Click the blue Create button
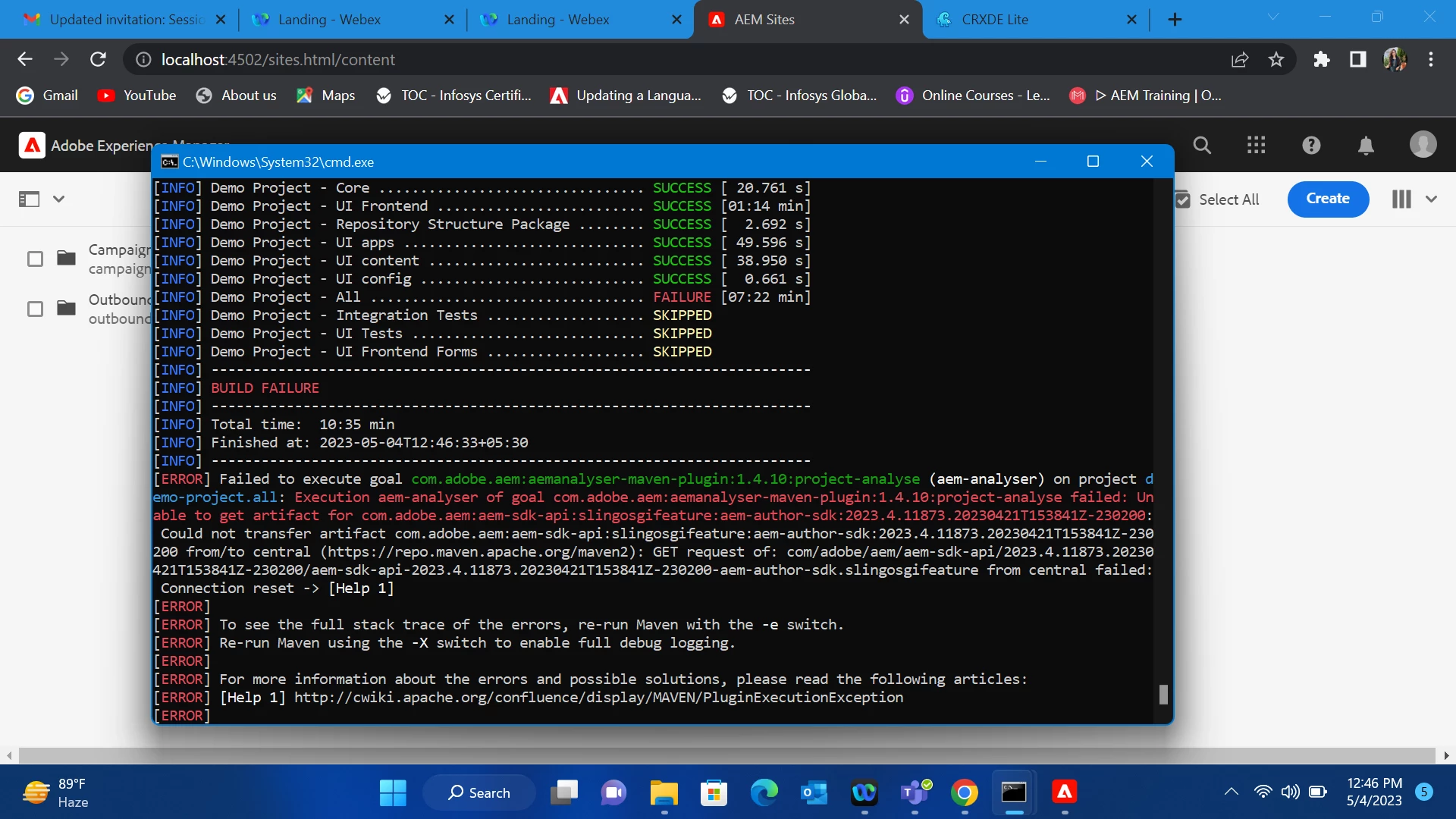Screen dimensions: 1456x819 [x=1328, y=199]
